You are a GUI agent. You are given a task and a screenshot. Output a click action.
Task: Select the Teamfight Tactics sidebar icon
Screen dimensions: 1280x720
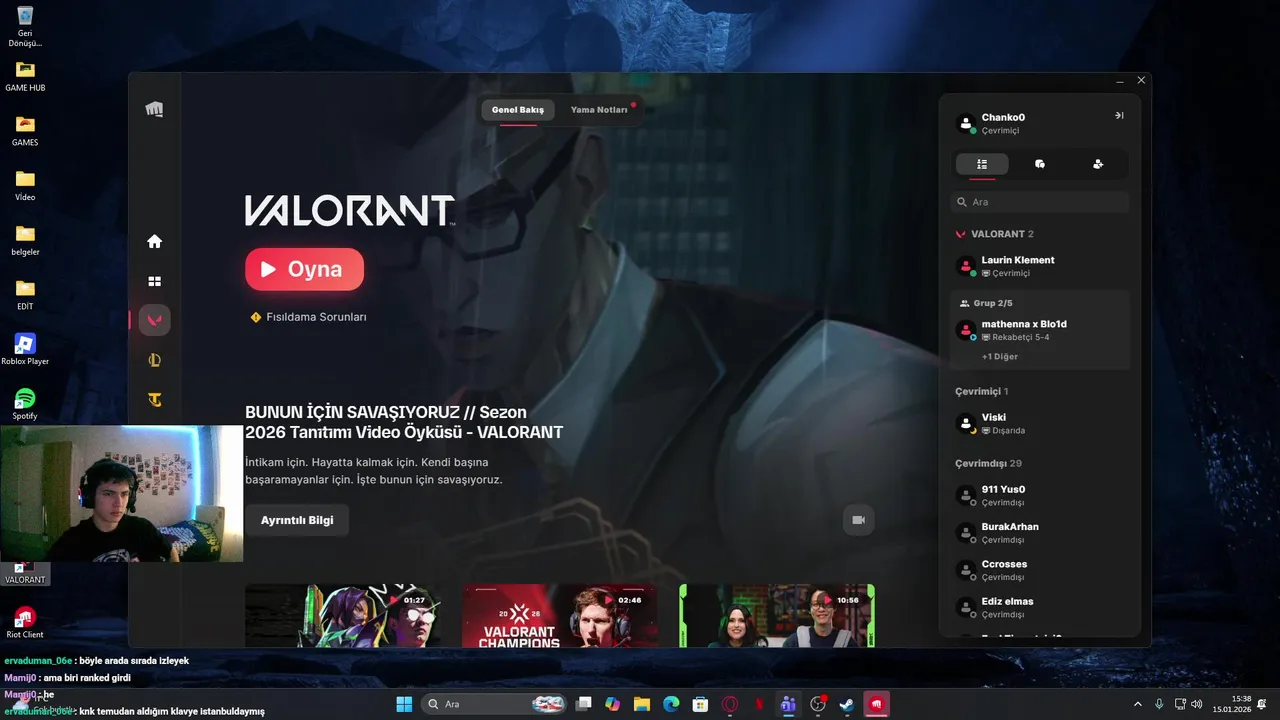click(154, 400)
